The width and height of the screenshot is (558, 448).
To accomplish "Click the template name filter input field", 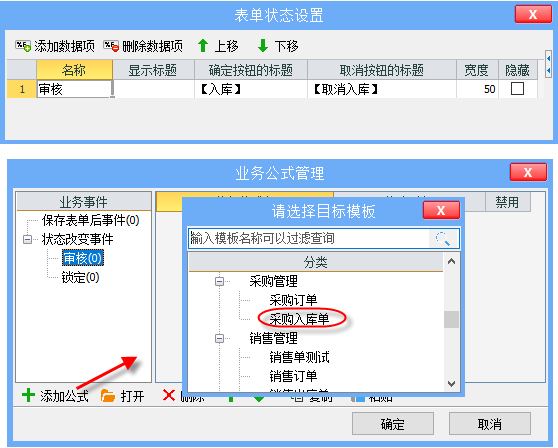I will pos(308,238).
